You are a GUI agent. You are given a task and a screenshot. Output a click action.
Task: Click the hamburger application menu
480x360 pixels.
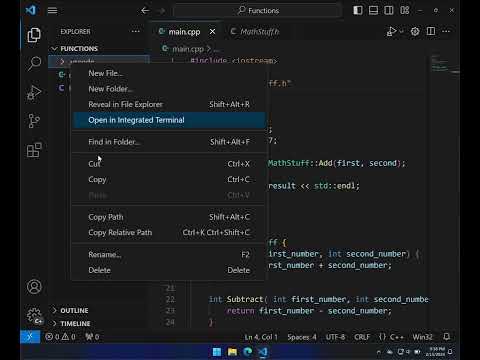pyautogui.click(x=52, y=11)
